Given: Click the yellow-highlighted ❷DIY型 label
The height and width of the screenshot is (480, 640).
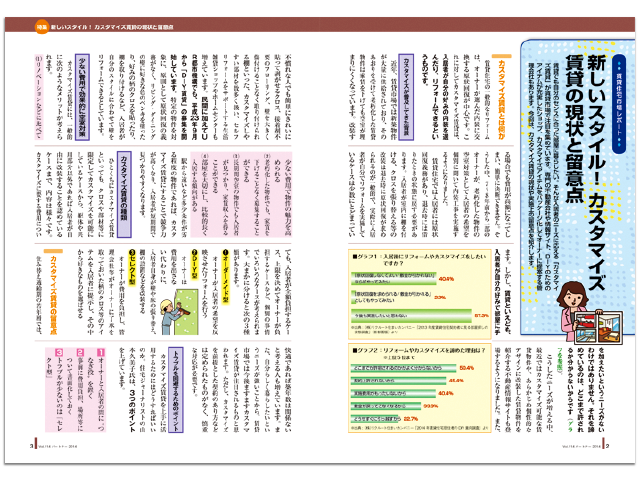Looking at the screenshot, I should tap(194, 264).
